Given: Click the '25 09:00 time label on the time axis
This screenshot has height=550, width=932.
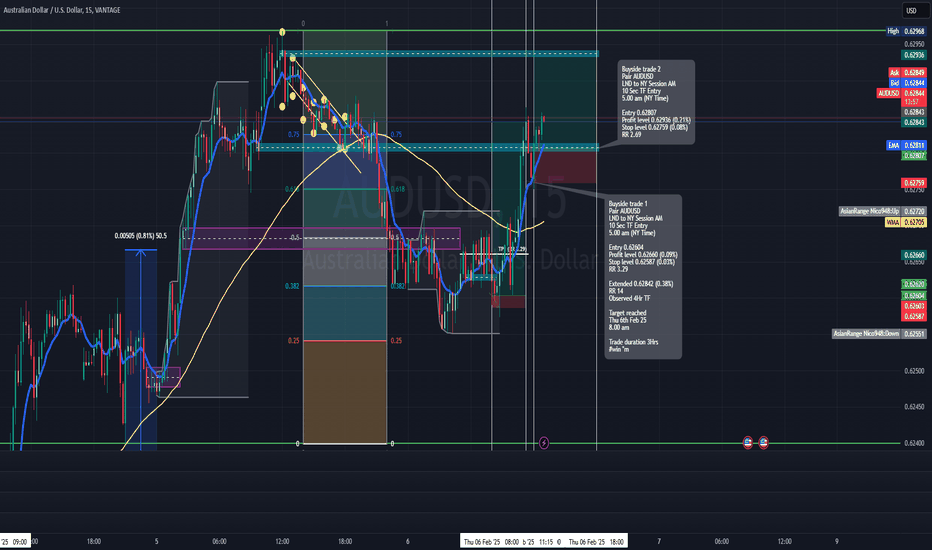Looking at the screenshot, I should (x=14, y=541).
